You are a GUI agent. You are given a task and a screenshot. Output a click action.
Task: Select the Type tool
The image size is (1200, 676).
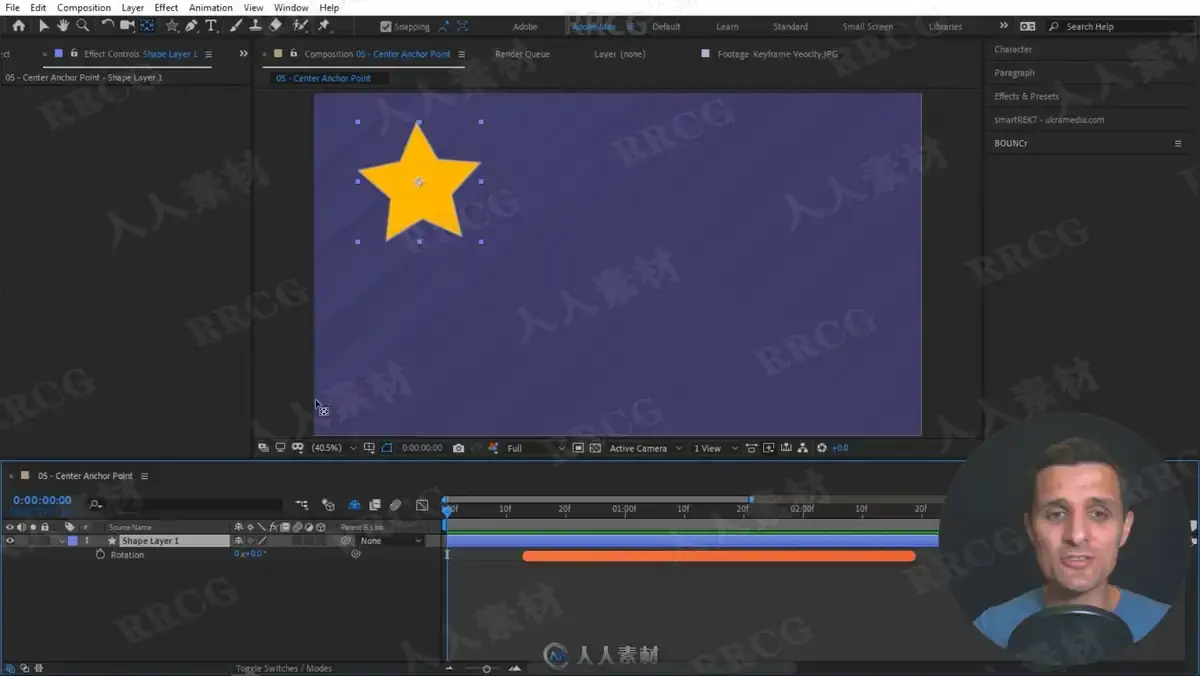tap(211, 26)
